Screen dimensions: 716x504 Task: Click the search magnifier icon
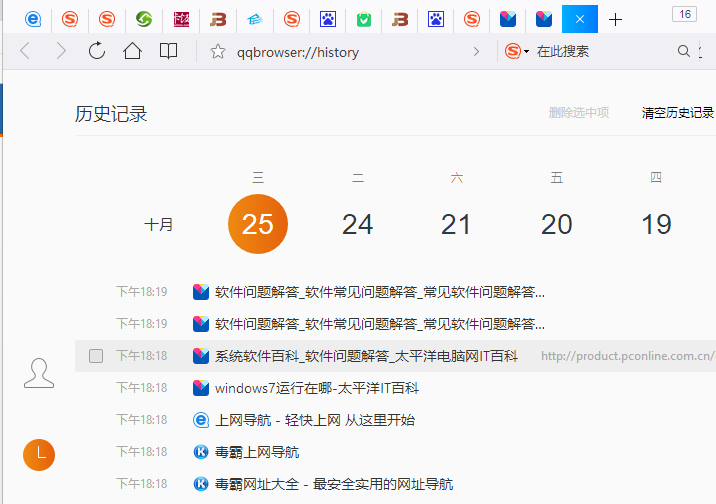click(x=684, y=51)
